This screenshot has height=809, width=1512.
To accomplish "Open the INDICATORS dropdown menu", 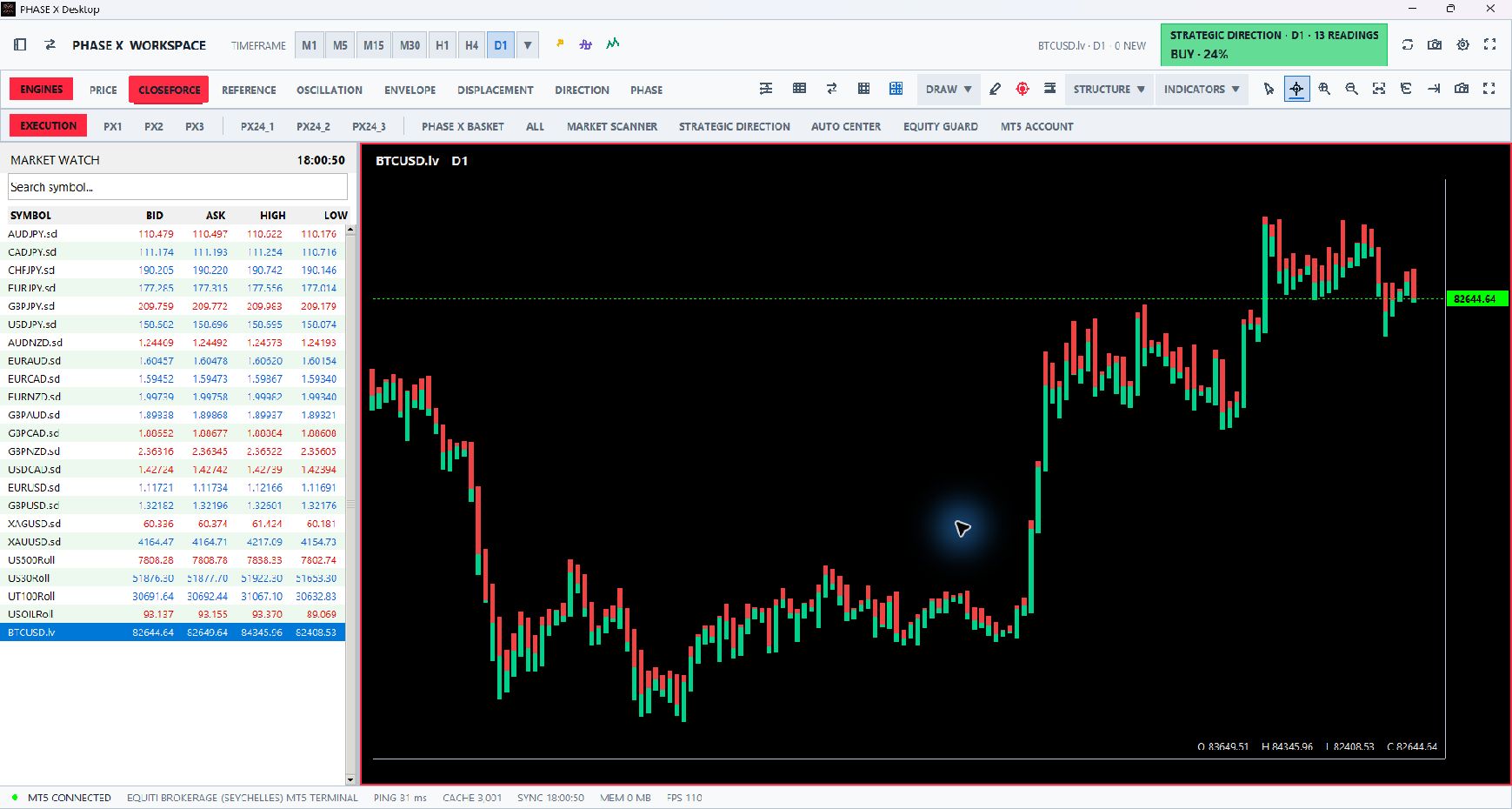I will (1202, 89).
